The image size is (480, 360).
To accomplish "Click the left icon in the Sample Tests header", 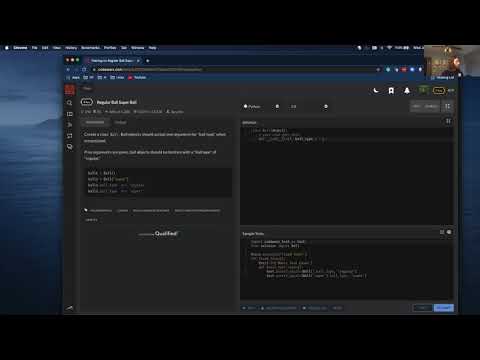I will [x=442, y=232].
